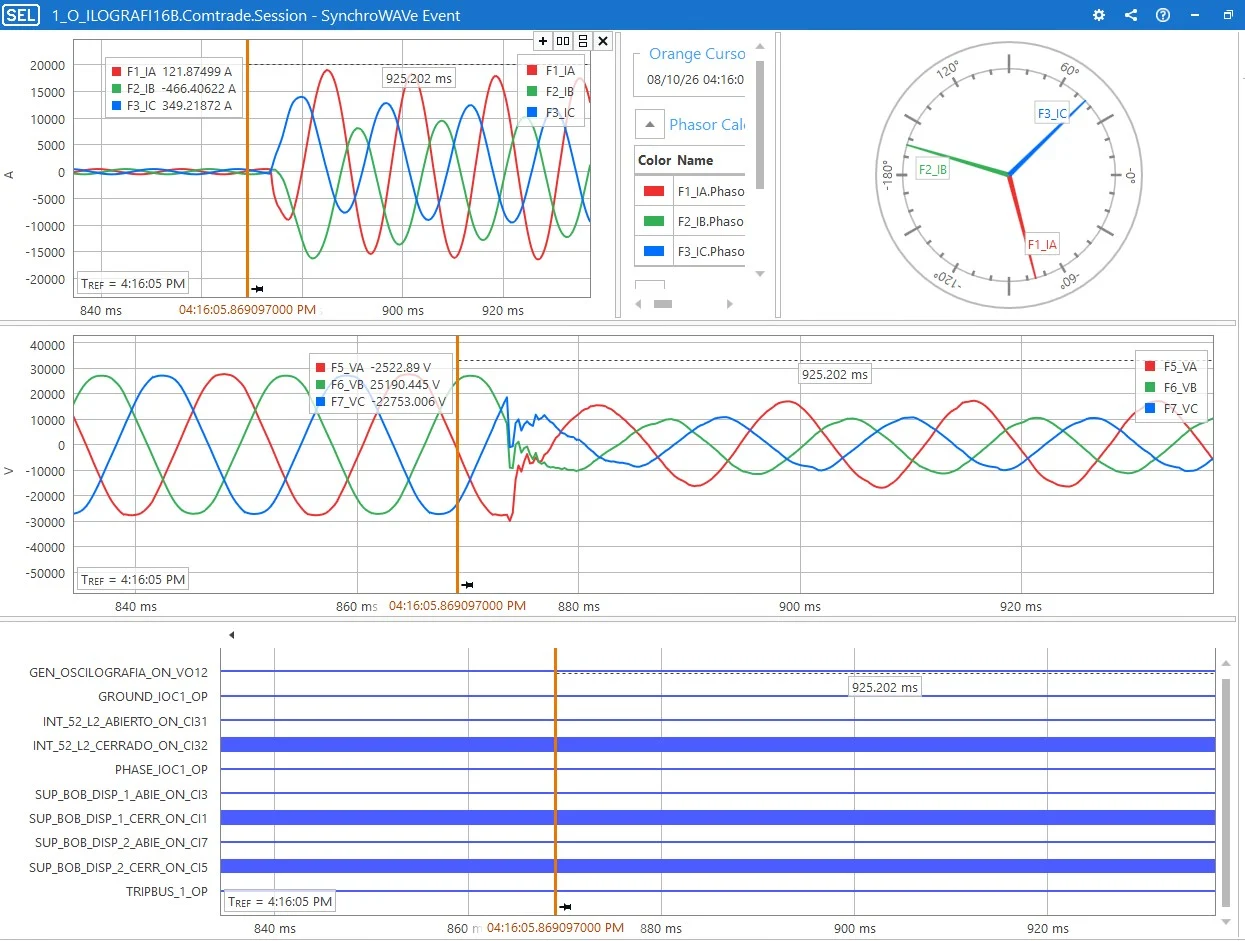Viewport: 1245px width, 941px height.
Task: Click the Phasor Calc heading text
Action: (707, 125)
